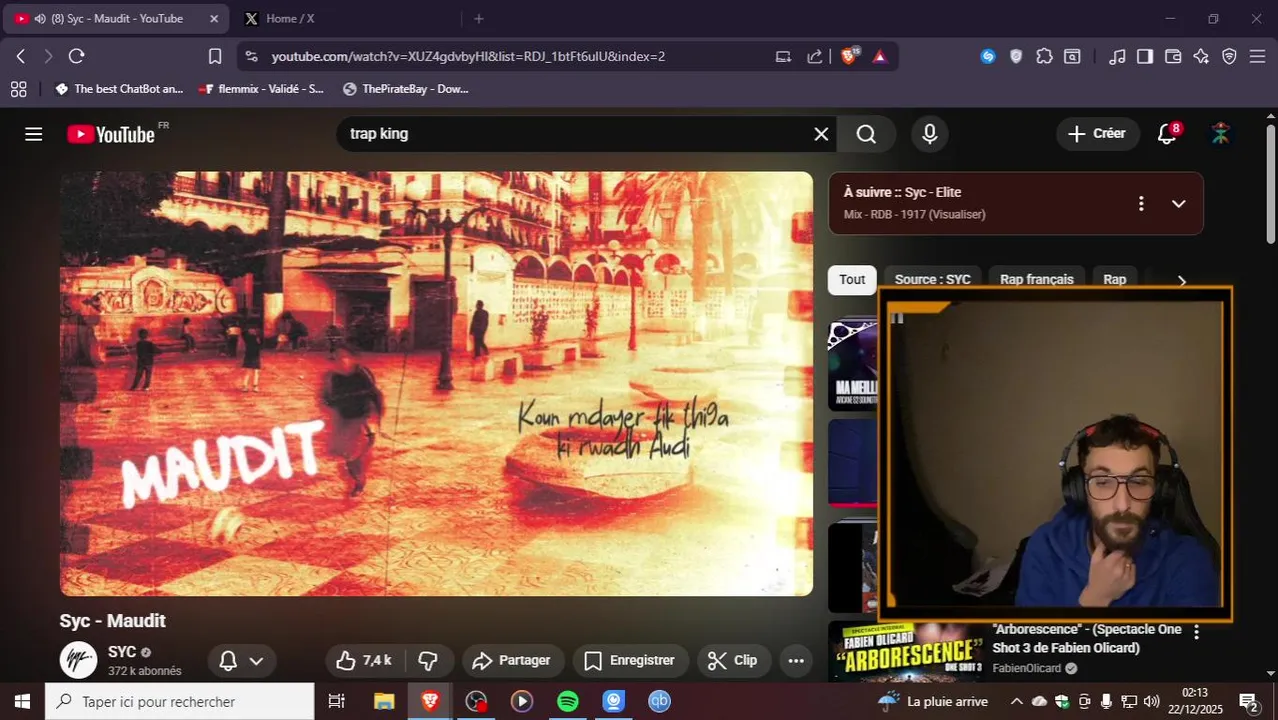Dislike the video

(x=428, y=661)
